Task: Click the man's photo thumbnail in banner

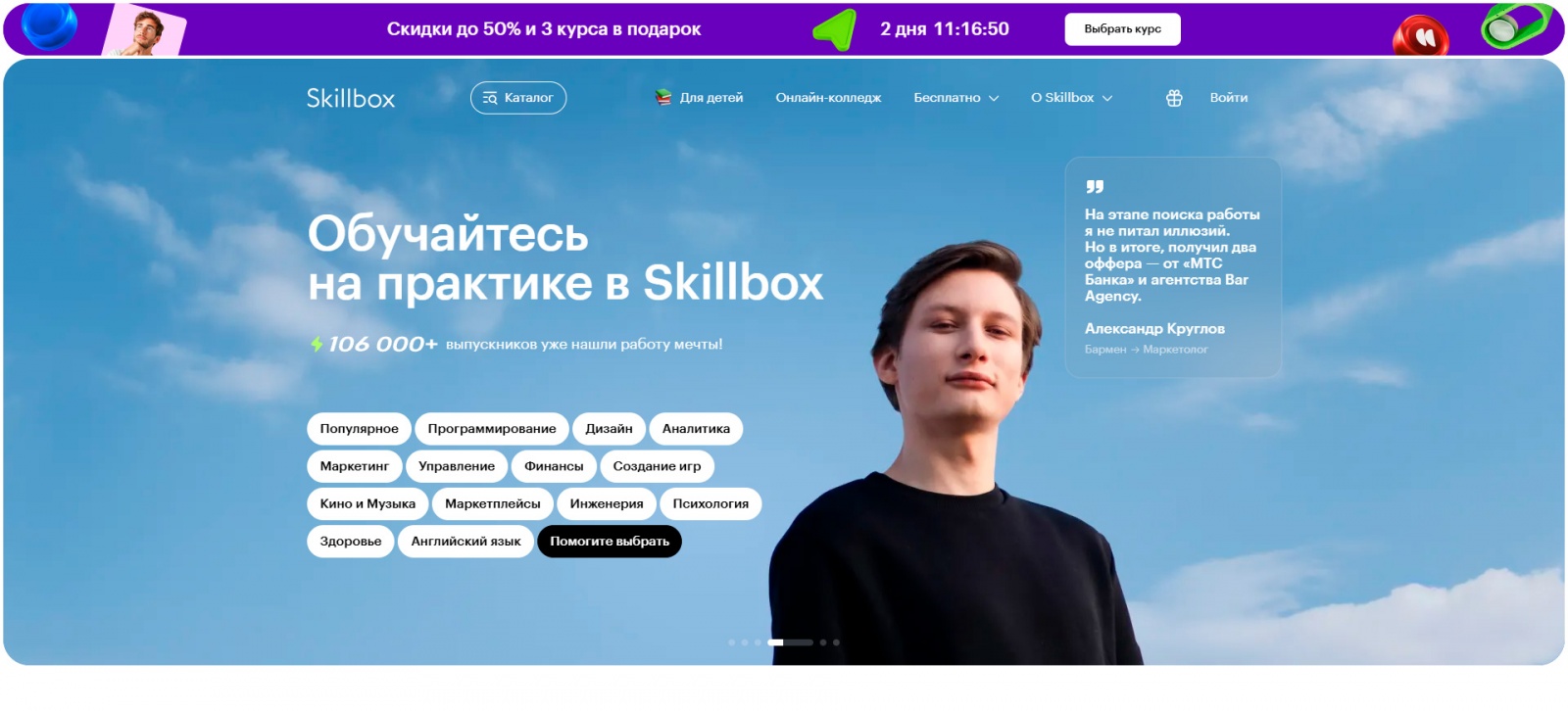Action: (144, 29)
